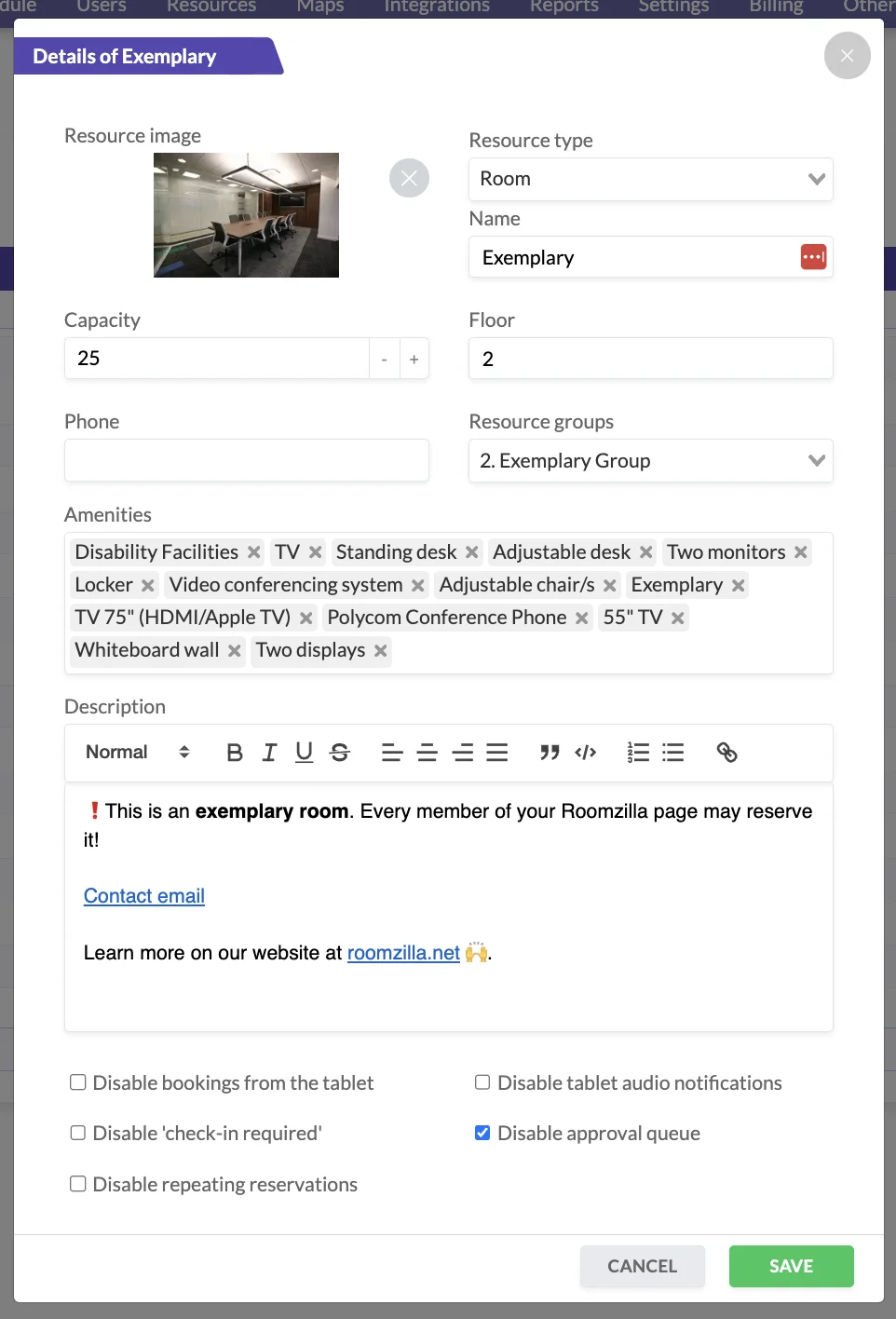The width and height of the screenshot is (896, 1319).
Task: Go to the Integrations menu
Action: click(x=436, y=7)
